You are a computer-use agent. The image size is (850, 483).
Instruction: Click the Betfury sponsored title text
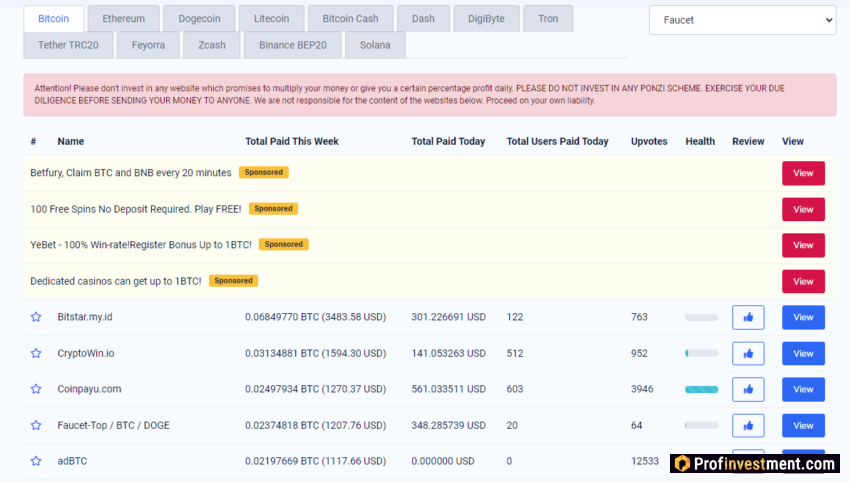pyautogui.click(x=131, y=173)
